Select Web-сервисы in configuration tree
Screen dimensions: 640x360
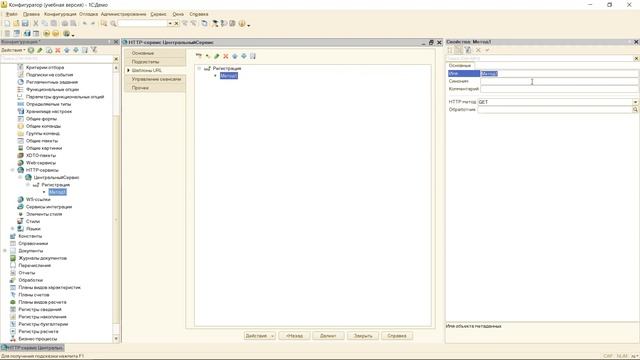pyautogui.click(x=41, y=163)
